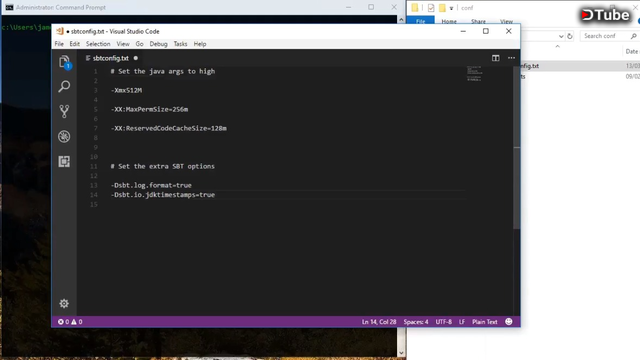The height and width of the screenshot is (360, 640).
Task: Change indentation via Spaces: 4
Action: [x=416, y=322]
